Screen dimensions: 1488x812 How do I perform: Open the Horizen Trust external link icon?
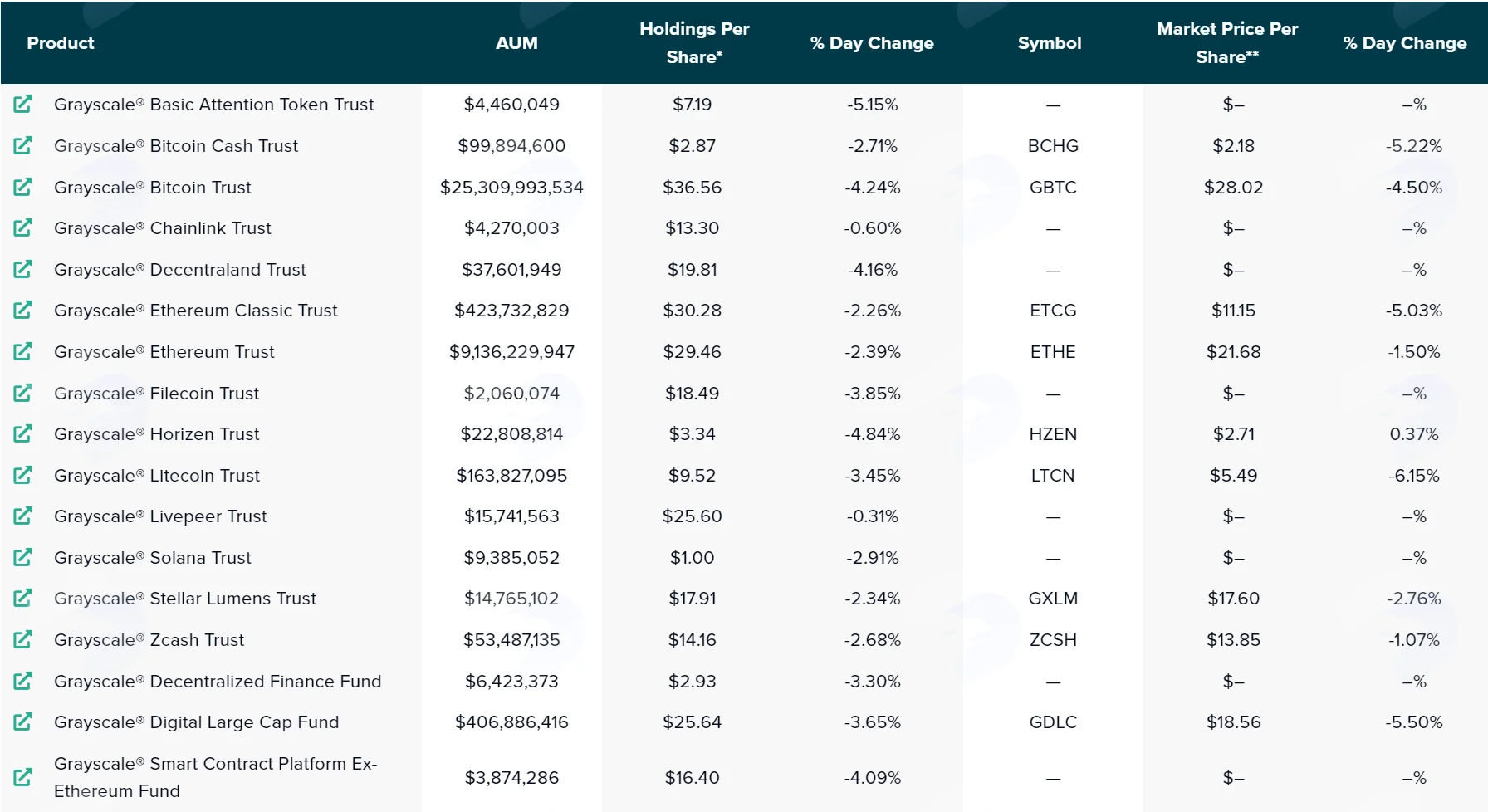(23, 433)
